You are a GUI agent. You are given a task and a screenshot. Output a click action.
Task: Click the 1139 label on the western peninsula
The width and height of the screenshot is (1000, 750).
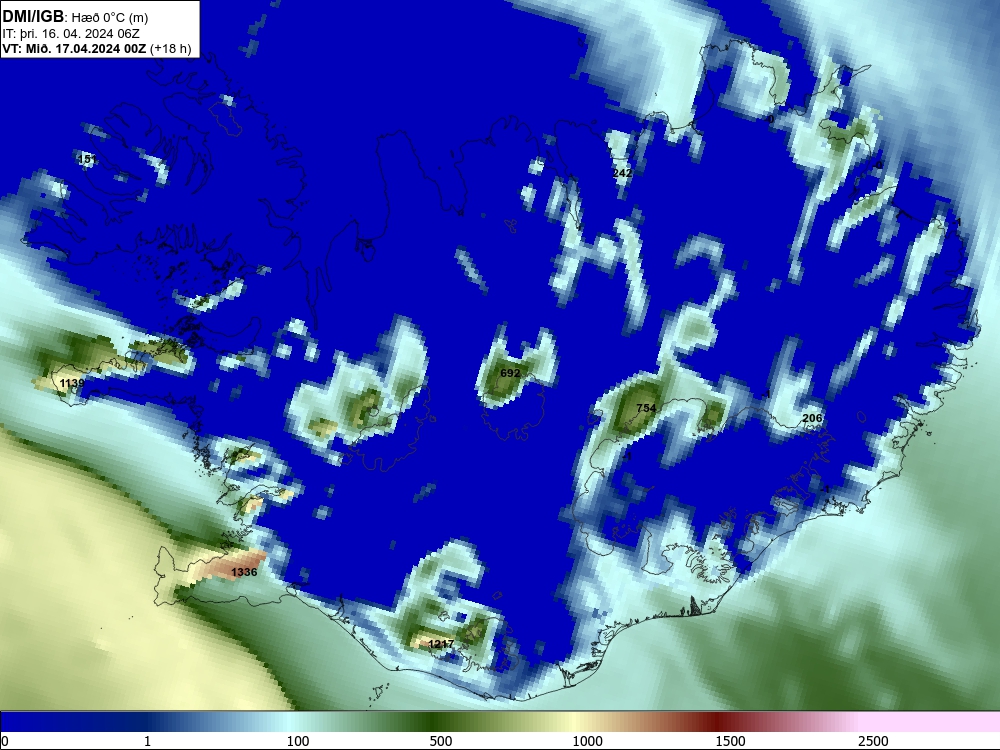[x=71, y=383]
